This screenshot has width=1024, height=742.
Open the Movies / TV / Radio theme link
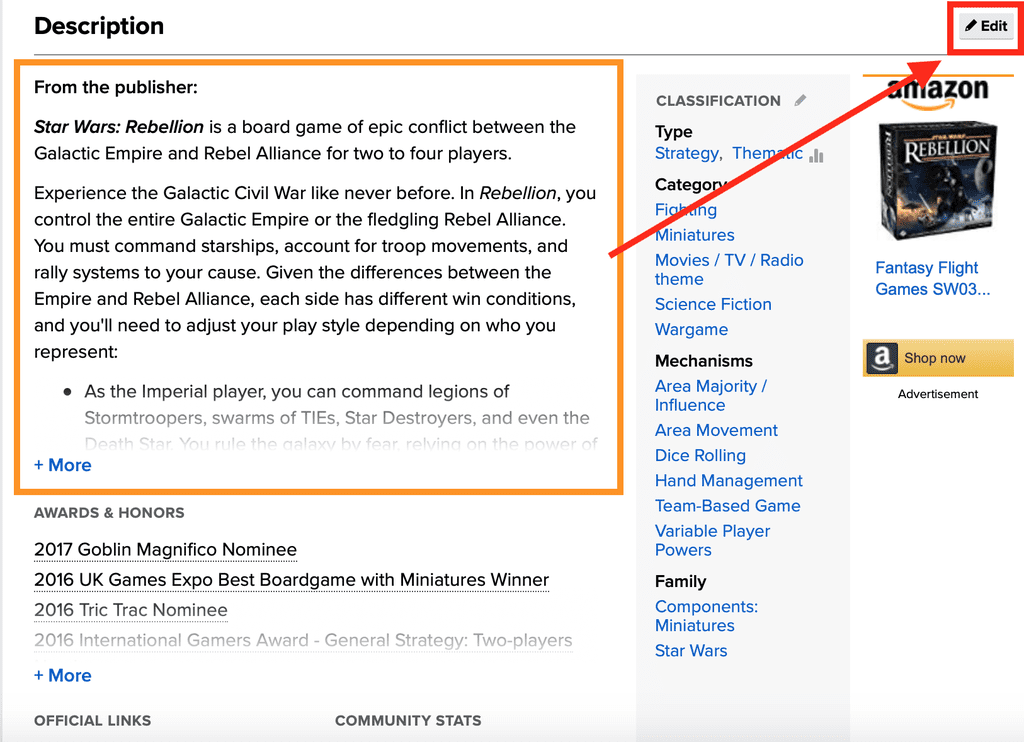[x=729, y=270]
